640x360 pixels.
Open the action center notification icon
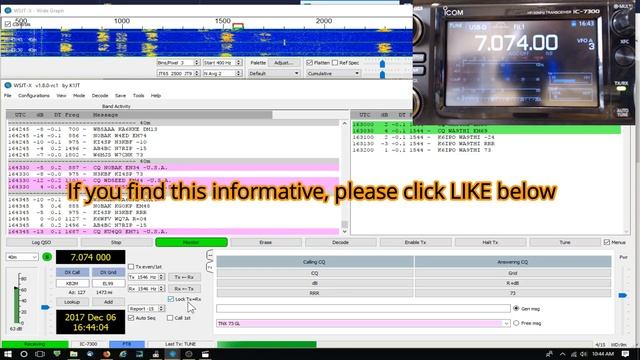626,354
